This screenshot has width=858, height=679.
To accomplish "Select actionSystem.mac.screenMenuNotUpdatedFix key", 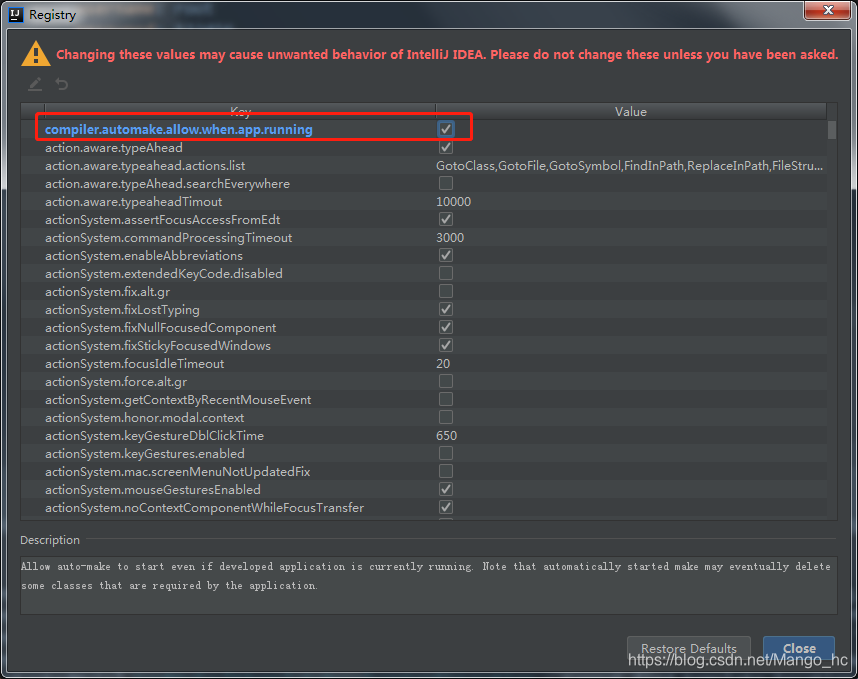I will [x=177, y=472].
